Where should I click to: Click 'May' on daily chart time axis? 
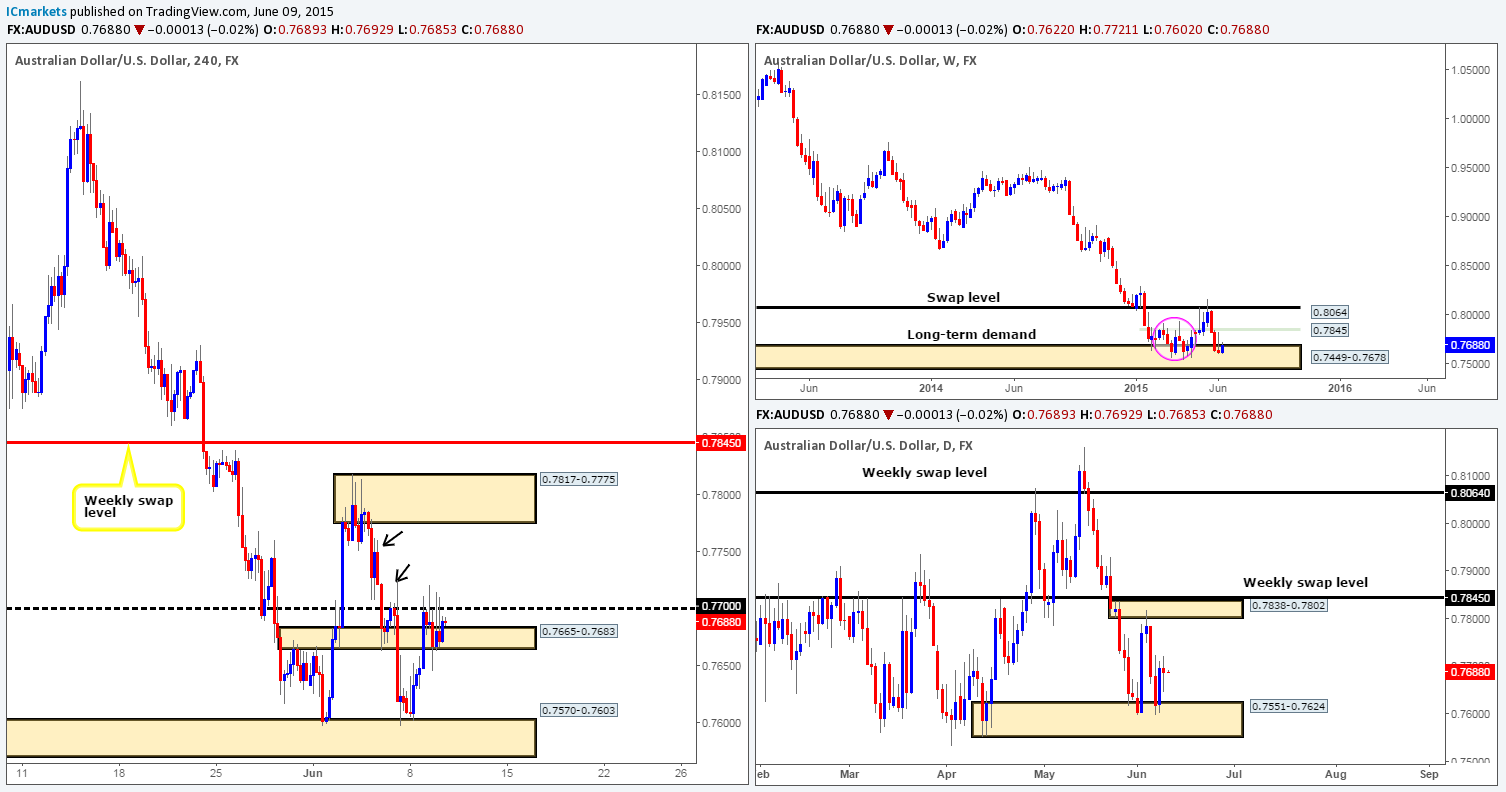(x=1044, y=773)
